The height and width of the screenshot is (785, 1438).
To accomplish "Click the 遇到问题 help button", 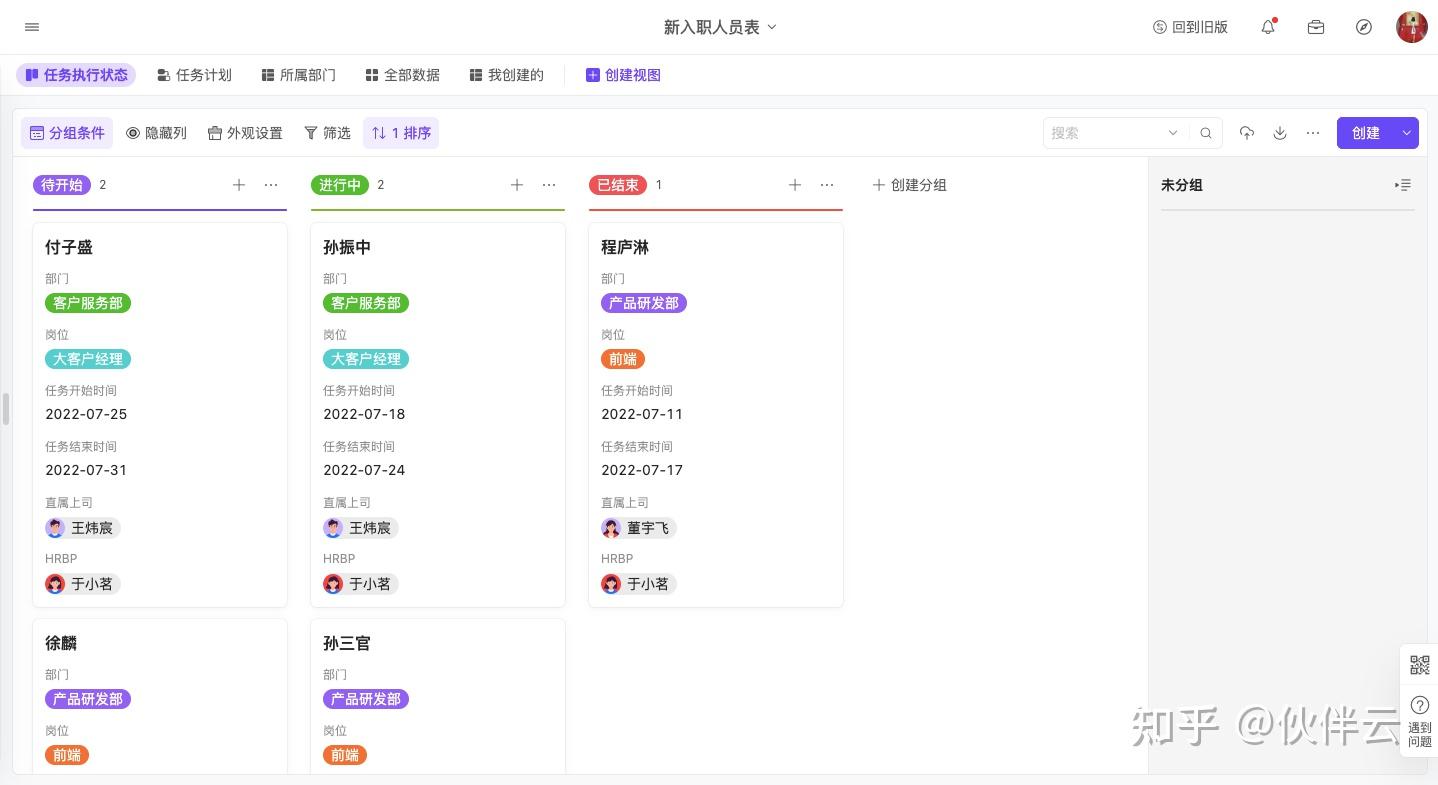I will pos(1420,722).
